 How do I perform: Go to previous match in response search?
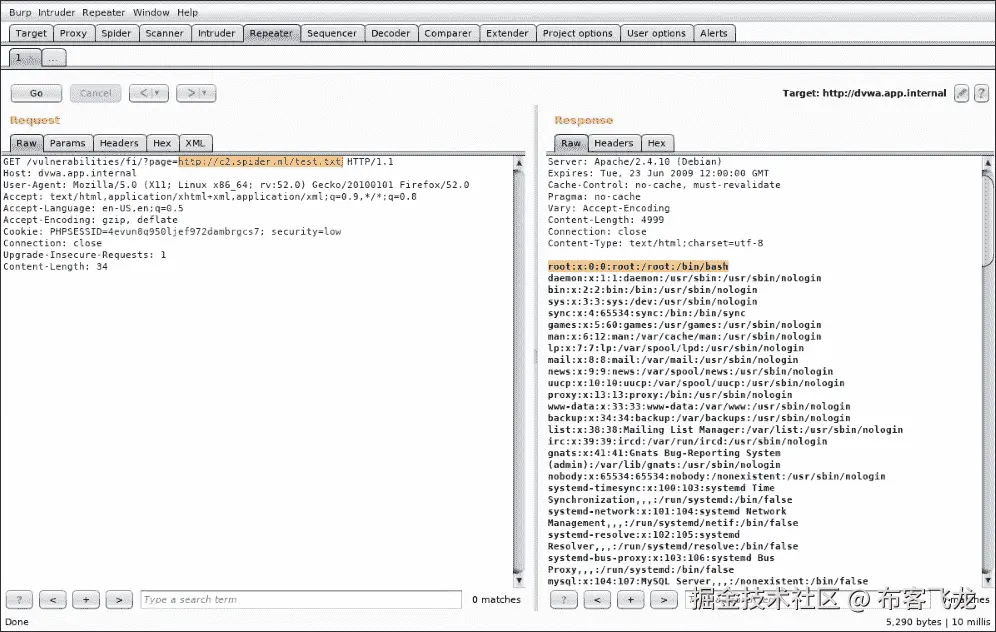tap(597, 599)
